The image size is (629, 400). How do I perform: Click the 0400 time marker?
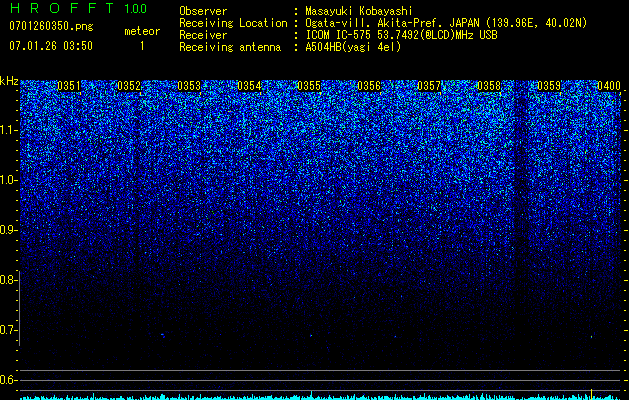[x=609, y=86]
